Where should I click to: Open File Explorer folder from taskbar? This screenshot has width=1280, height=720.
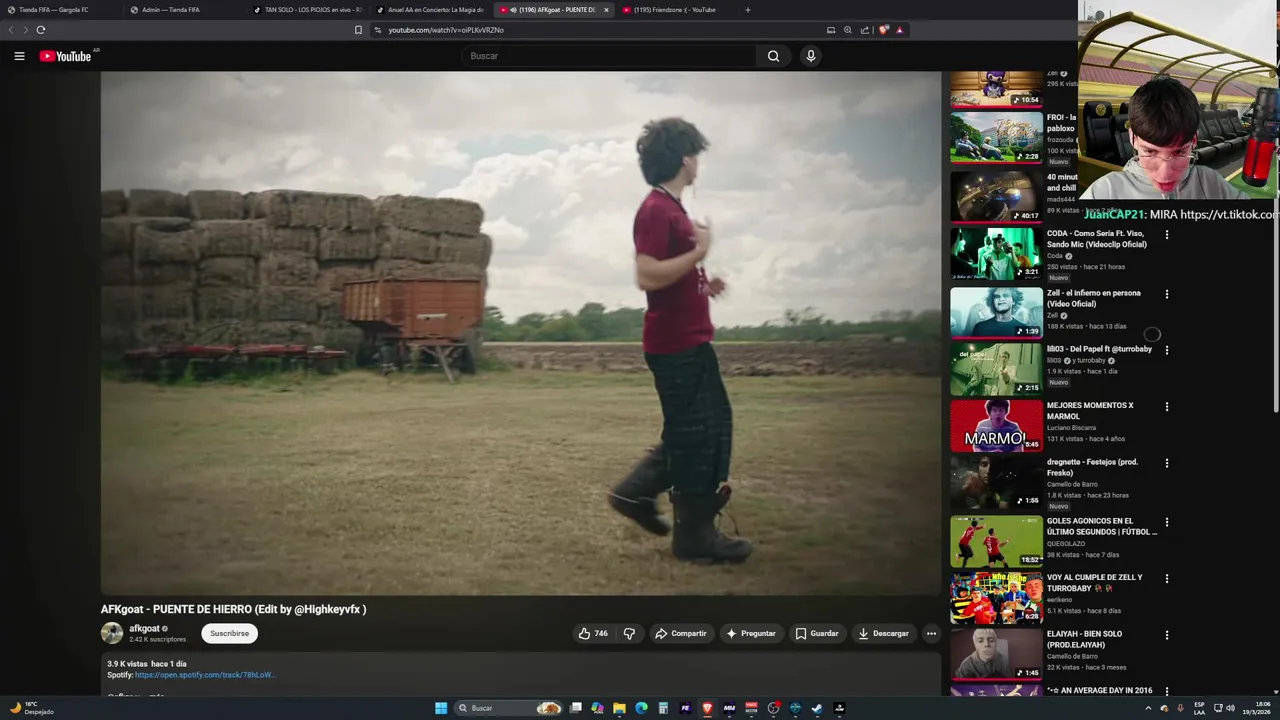(619, 708)
